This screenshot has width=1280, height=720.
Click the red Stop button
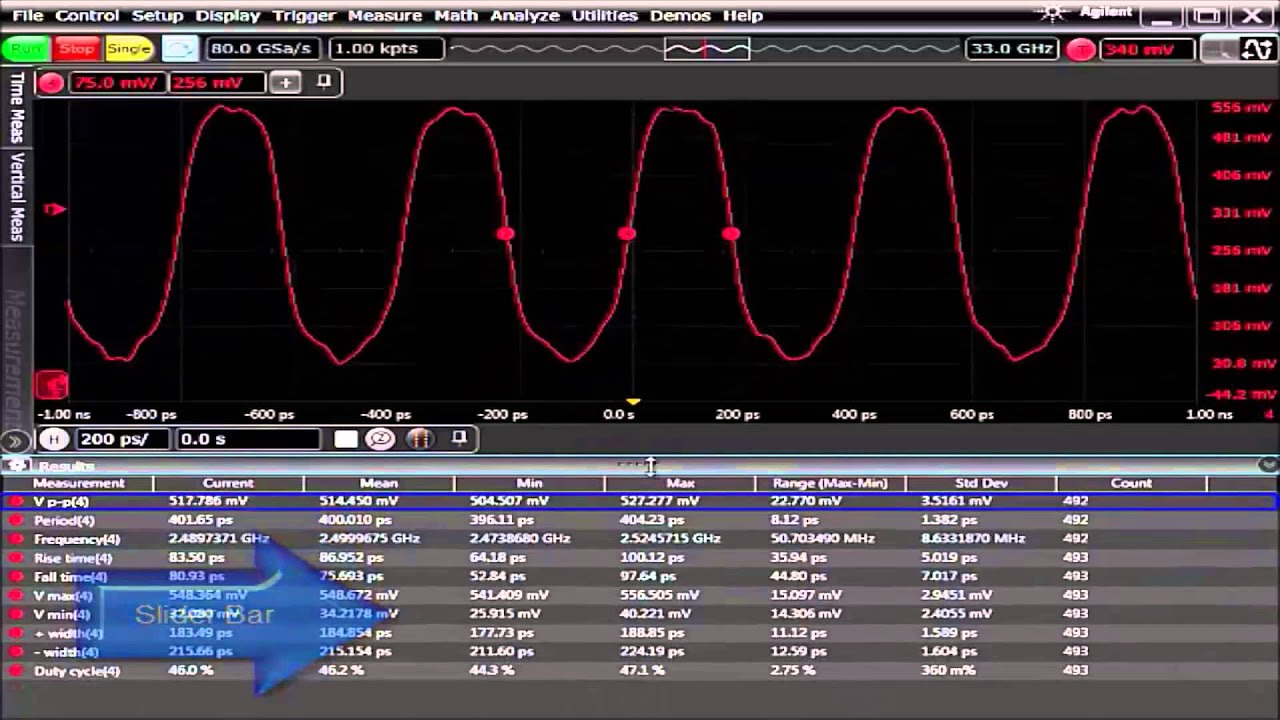(x=77, y=49)
